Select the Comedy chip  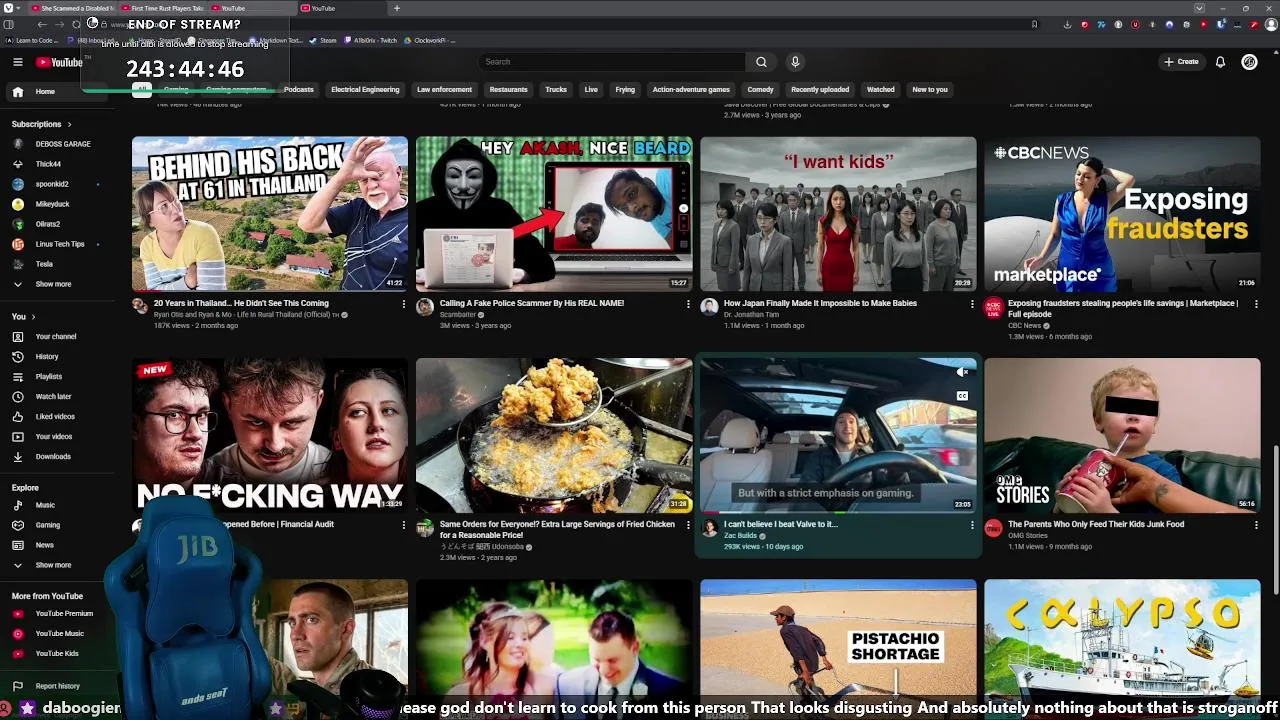pos(760,90)
